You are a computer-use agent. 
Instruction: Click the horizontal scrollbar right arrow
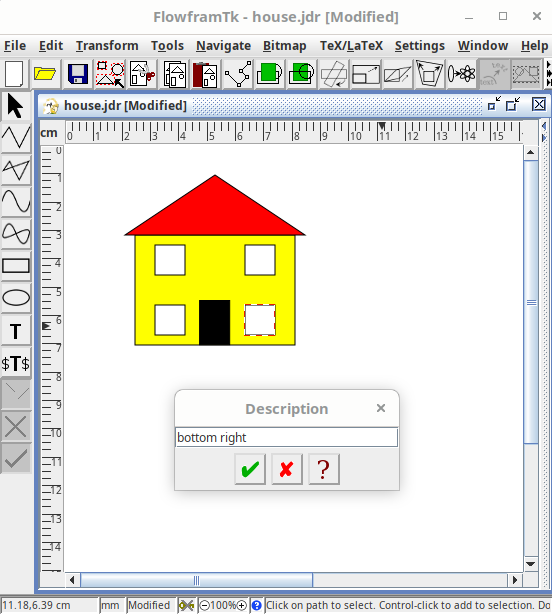tap(515, 580)
